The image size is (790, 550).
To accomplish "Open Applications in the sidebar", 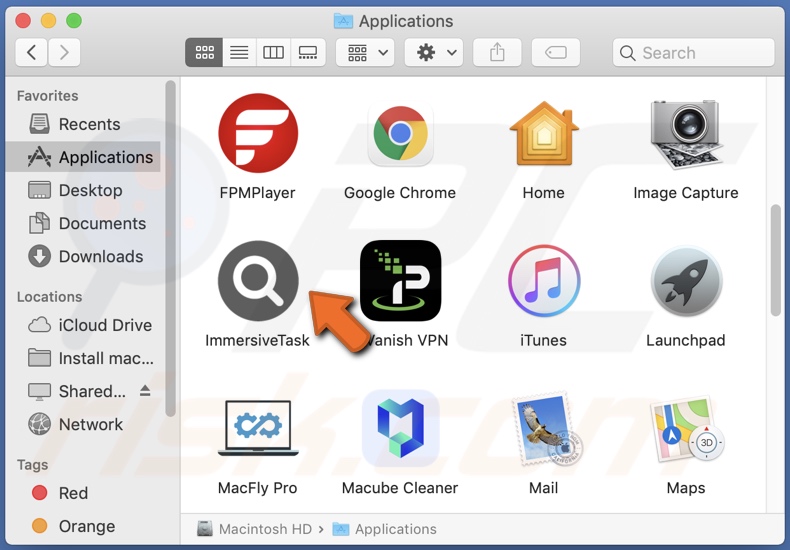I will coord(83,157).
